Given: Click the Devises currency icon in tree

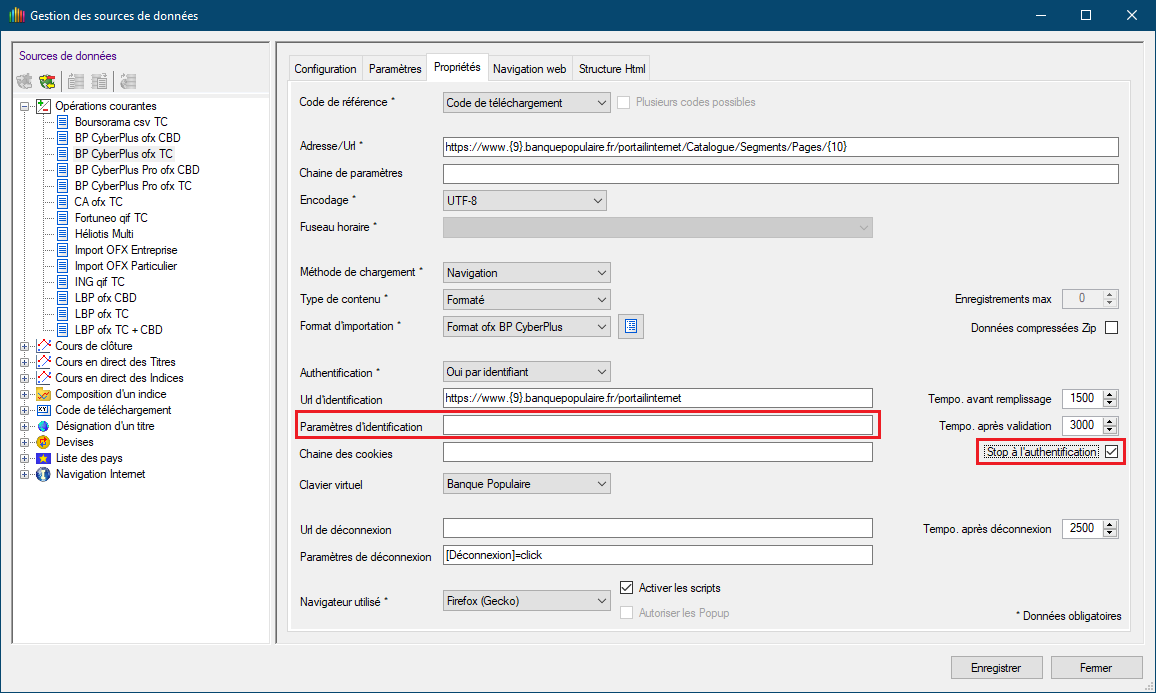Looking at the screenshot, I should [43, 442].
